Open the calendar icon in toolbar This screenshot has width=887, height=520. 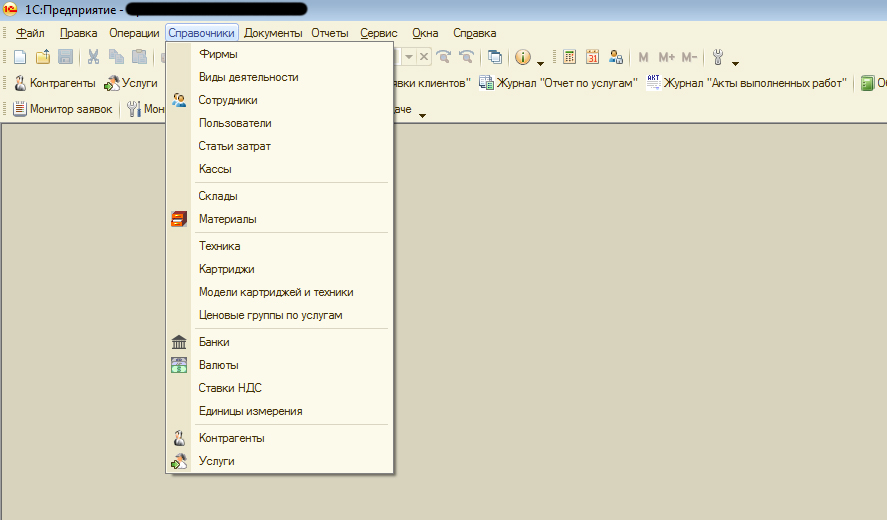click(593, 58)
